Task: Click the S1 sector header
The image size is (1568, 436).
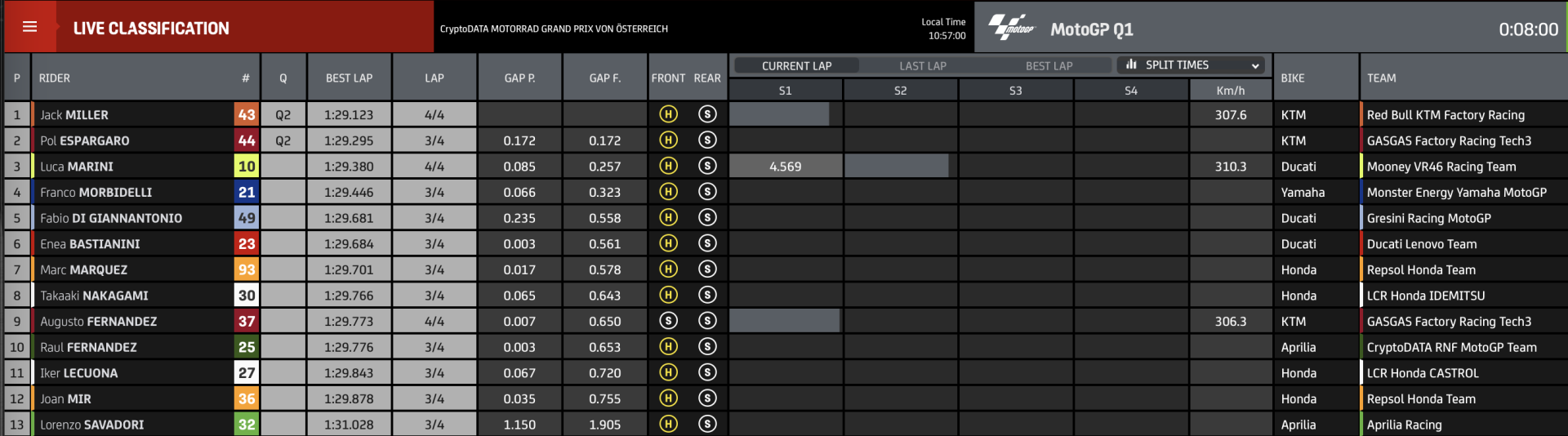Action: tap(786, 91)
